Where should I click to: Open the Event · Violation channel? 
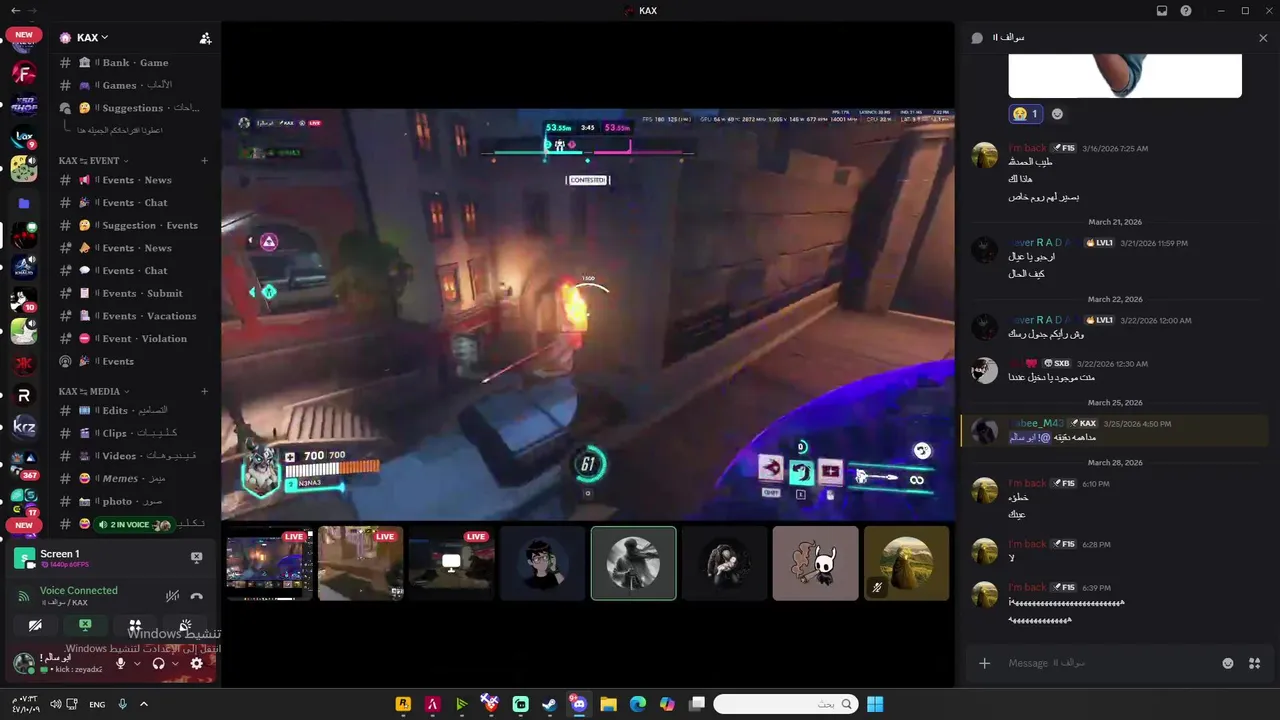[x=135, y=338]
